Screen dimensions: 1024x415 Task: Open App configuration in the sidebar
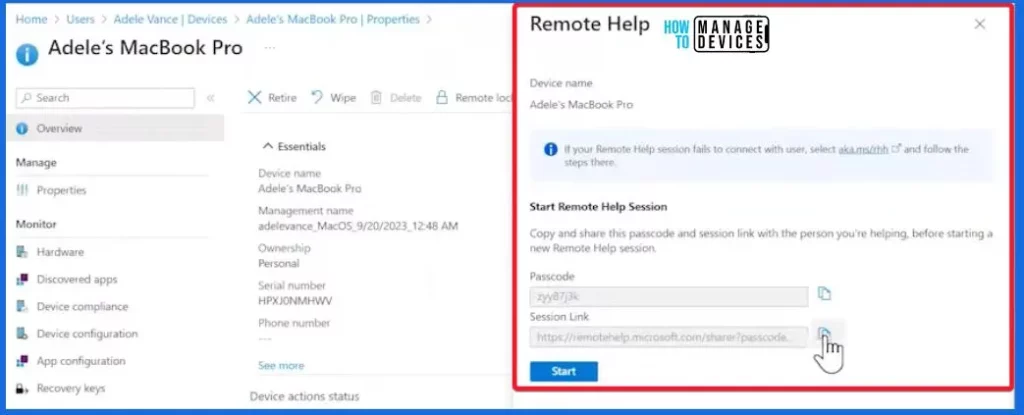tap(81, 361)
